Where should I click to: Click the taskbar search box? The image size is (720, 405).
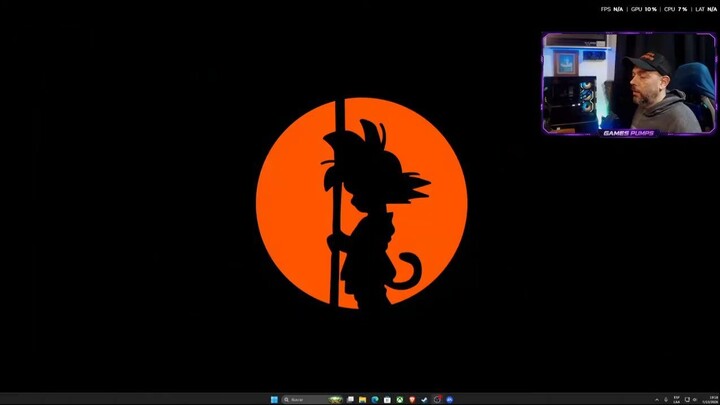[x=313, y=399]
